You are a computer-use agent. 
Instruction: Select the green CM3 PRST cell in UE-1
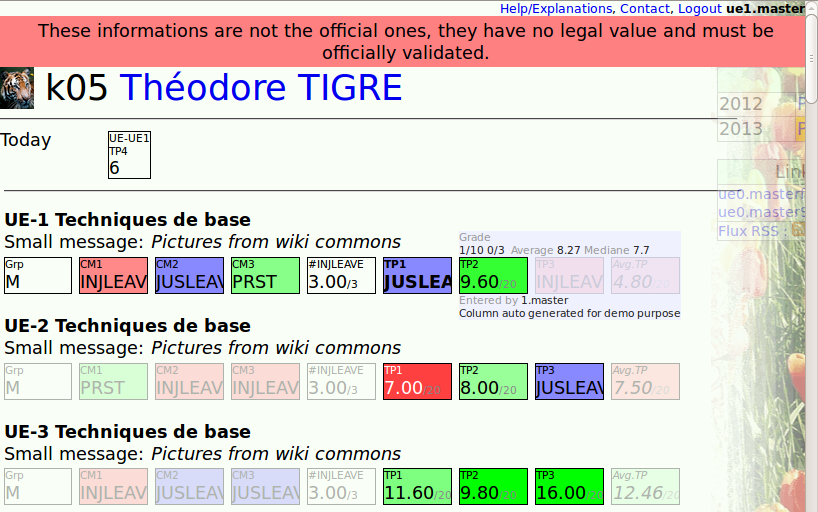coord(265,275)
